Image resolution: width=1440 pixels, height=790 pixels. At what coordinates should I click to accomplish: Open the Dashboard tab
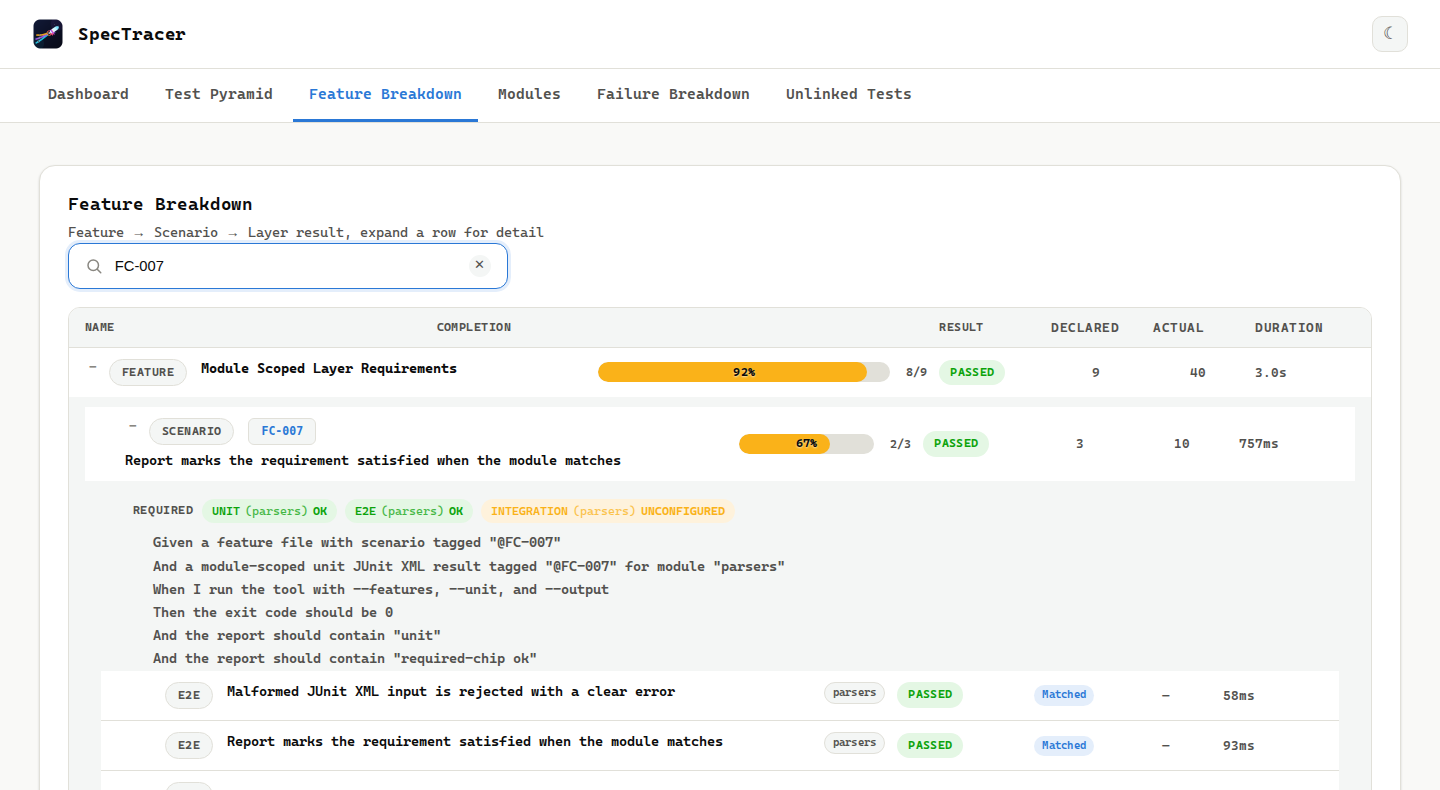coord(88,94)
